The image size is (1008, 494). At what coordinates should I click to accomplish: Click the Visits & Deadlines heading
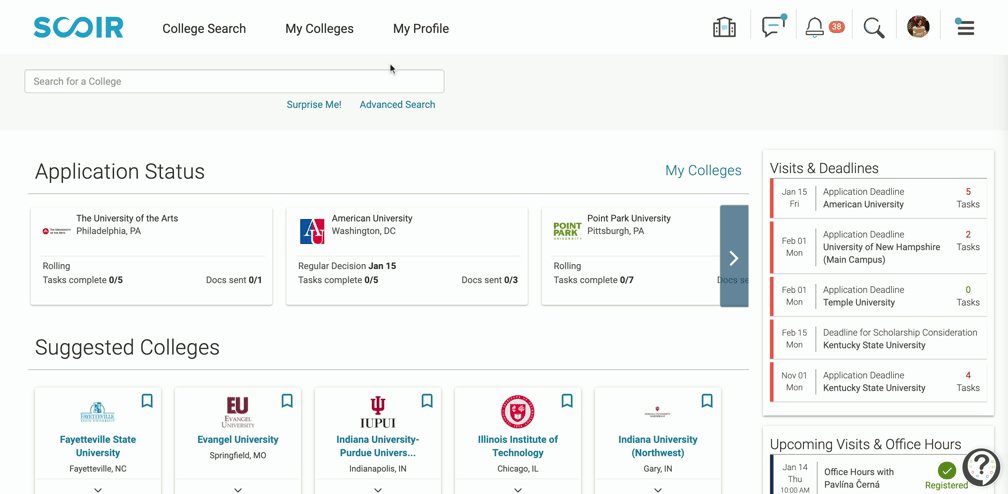point(824,169)
